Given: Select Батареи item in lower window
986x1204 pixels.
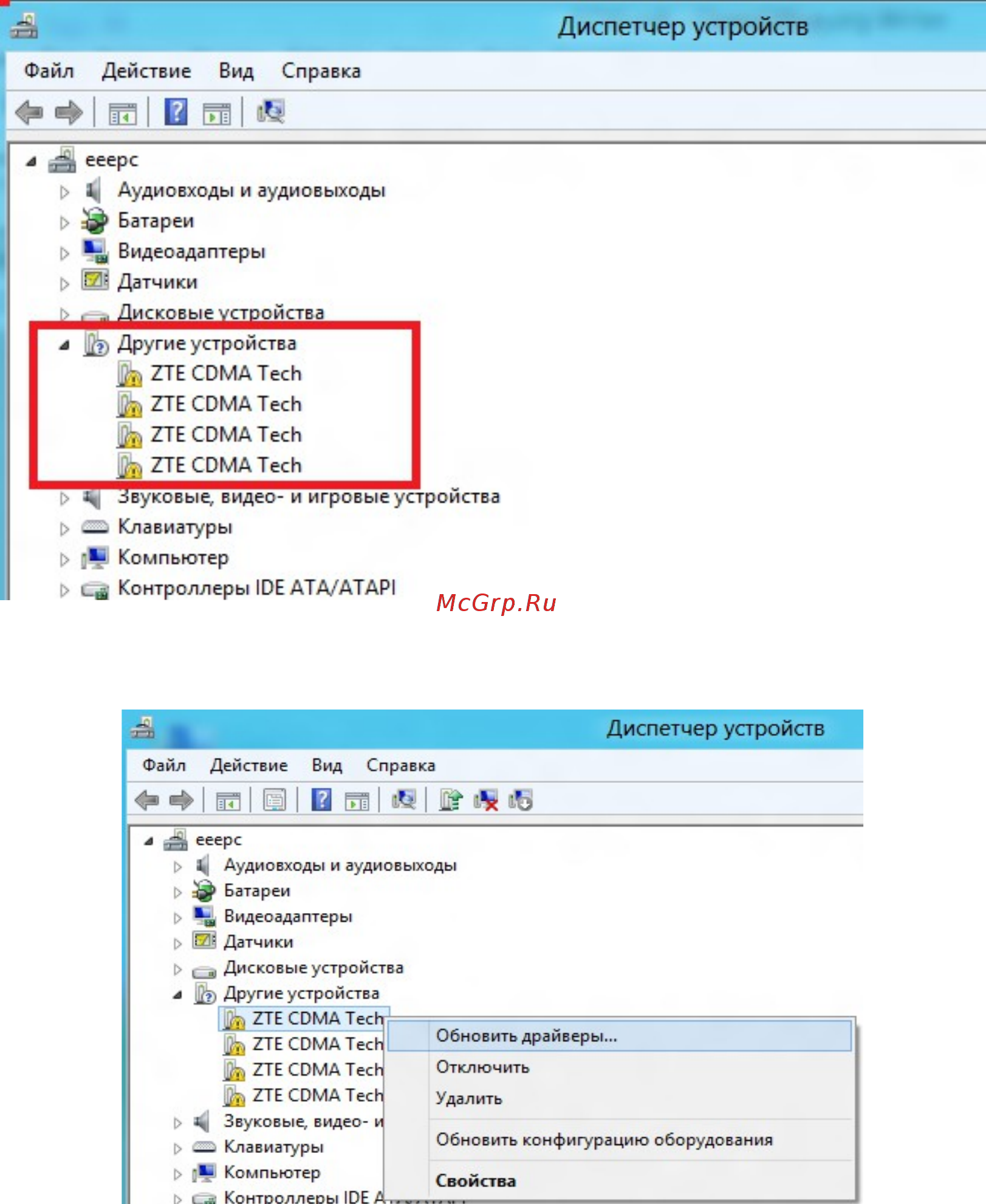Looking at the screenshot, I should click(x=257, y=891).
